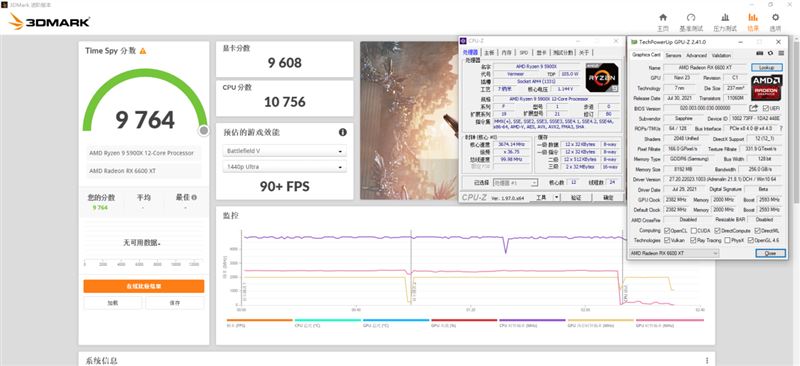Click GPU-Z refresh icon
This screenshot has width=800, height=366.
tap(770, 53)
